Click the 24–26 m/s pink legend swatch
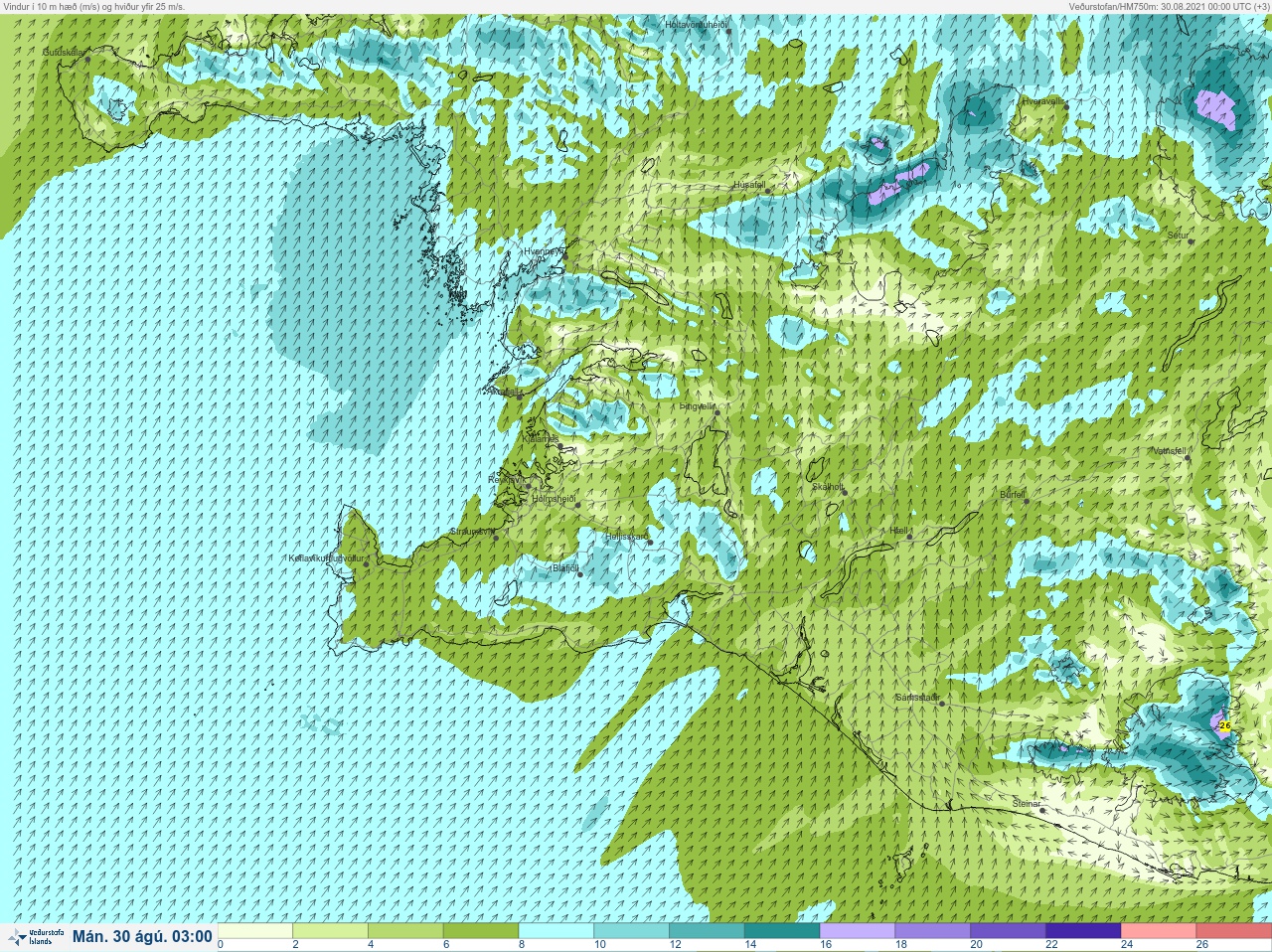The width and height of the screenshot is (1272, 952). tap(1158, 931)
